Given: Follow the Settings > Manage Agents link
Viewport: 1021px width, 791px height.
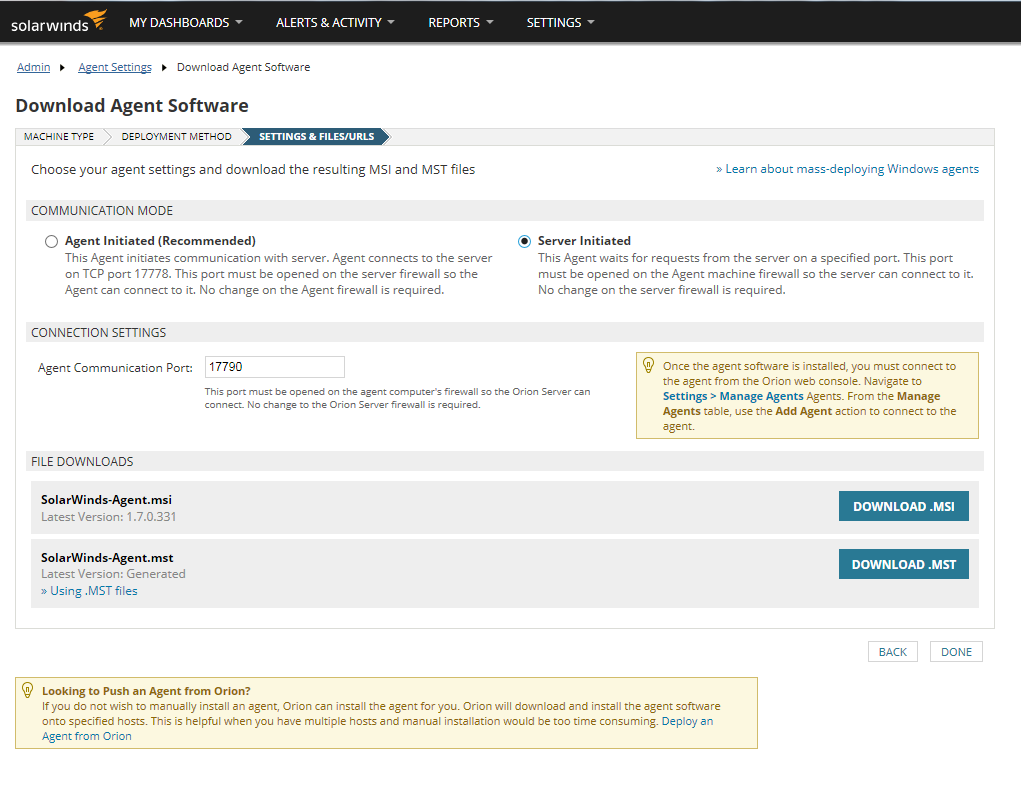Looking at the screenshot, I should click(733, 396).
